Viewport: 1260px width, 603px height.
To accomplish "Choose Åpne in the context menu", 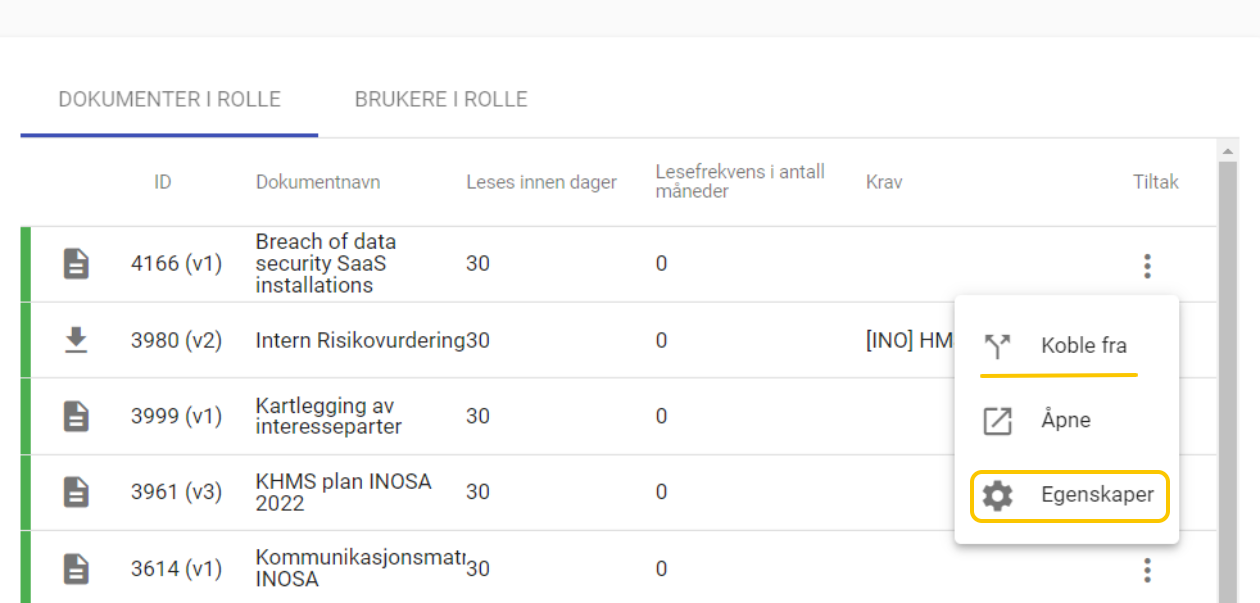I will (1067, 421).
